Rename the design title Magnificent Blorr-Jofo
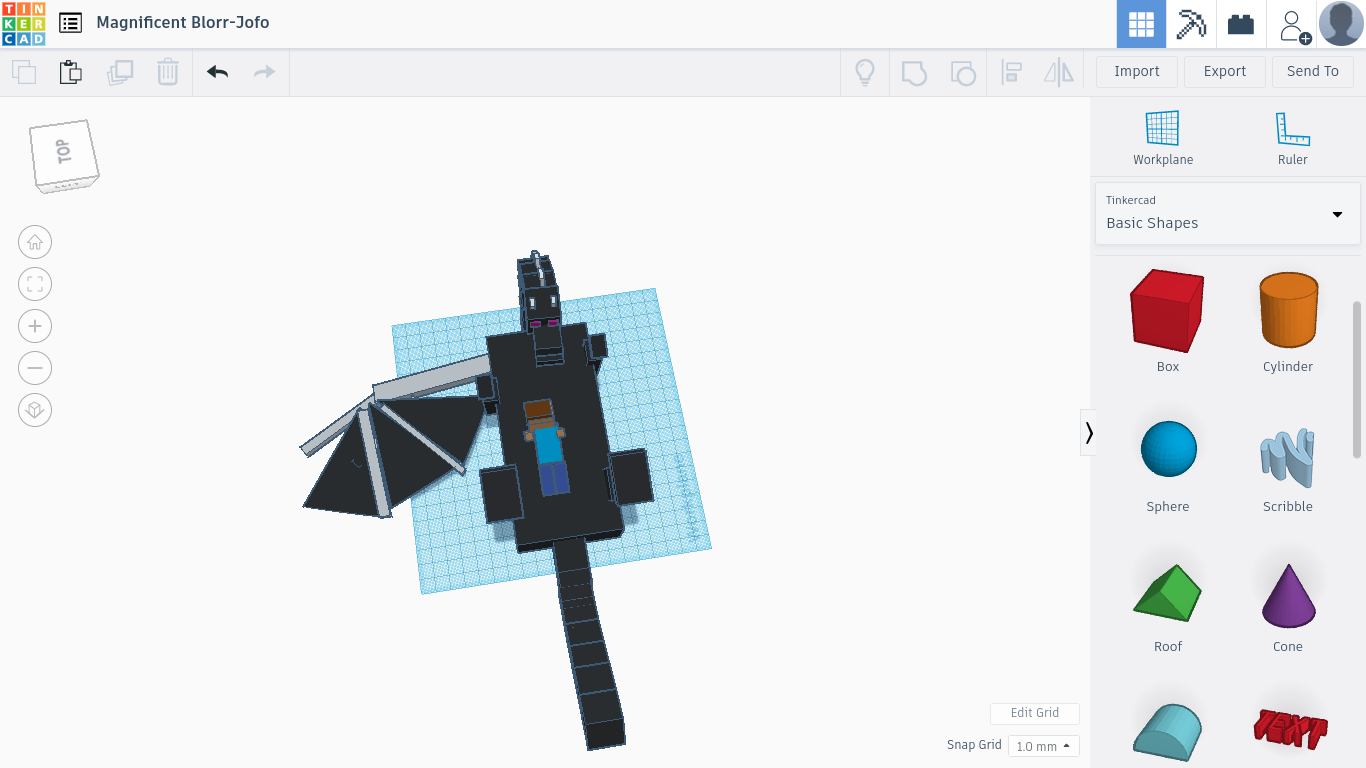This screenshot has height=768, width=1366. pyautogui.click(x=183, y=22)
